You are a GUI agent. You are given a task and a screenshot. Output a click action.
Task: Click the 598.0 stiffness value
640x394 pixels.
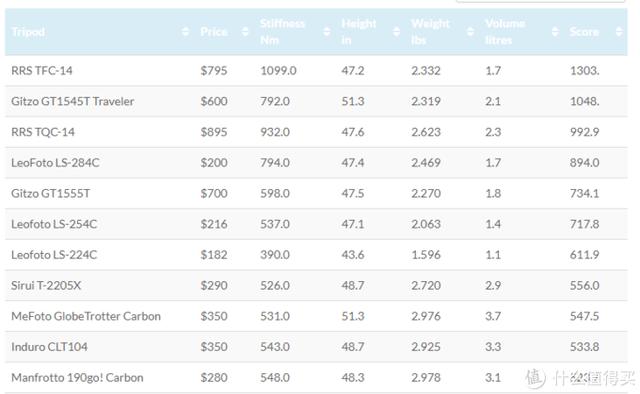click(275, 193)
